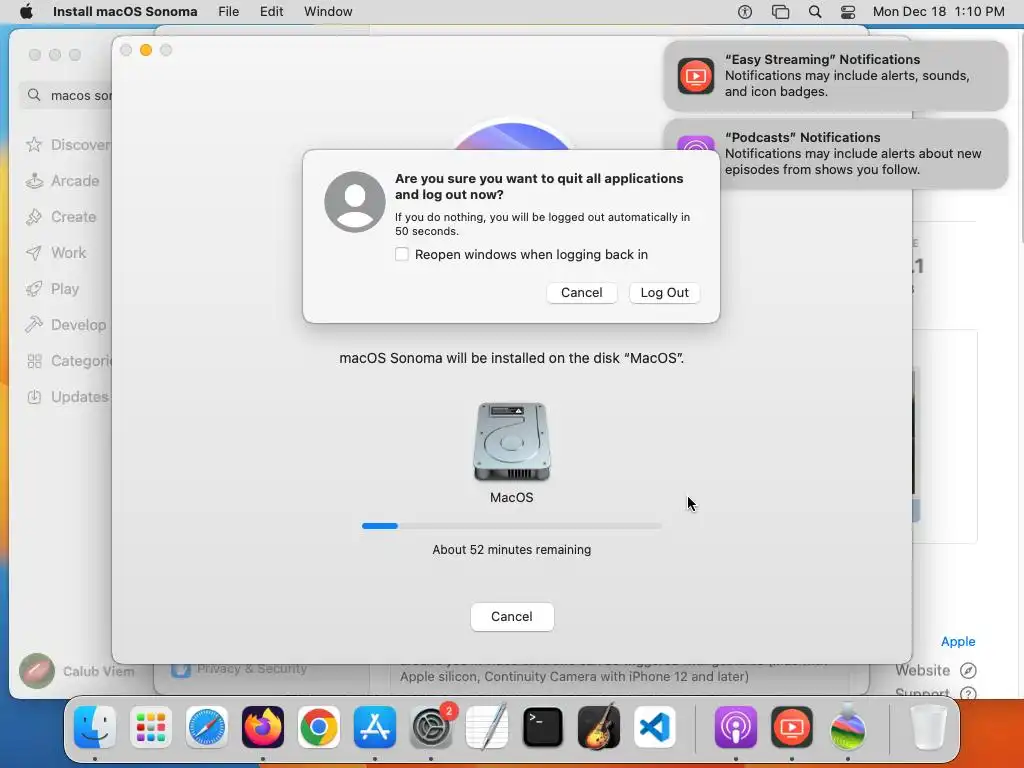Open Launchpad from the Dock
Screen dimensions: 1024x768
151,727
